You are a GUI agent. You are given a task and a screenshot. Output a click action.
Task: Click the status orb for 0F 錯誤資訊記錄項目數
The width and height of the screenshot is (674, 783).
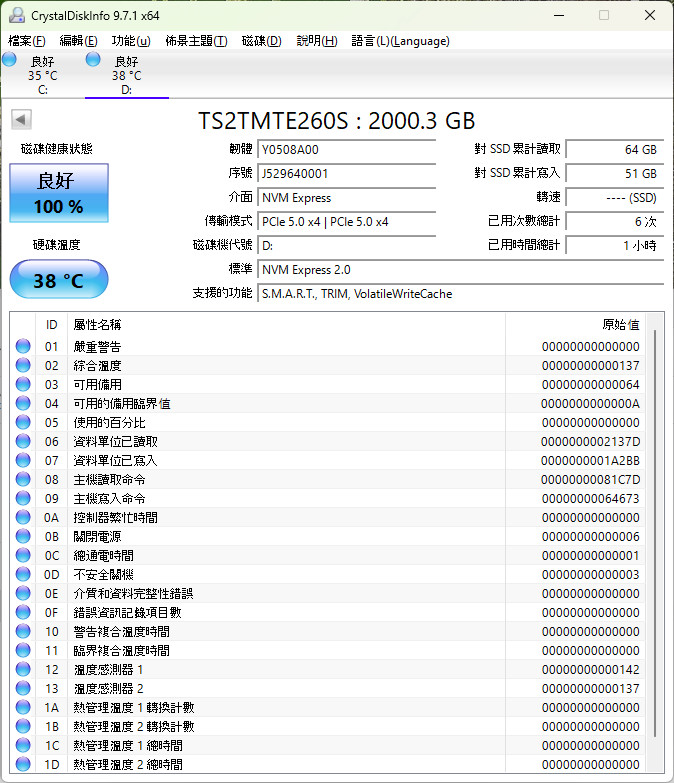click(x=23, y=612)
